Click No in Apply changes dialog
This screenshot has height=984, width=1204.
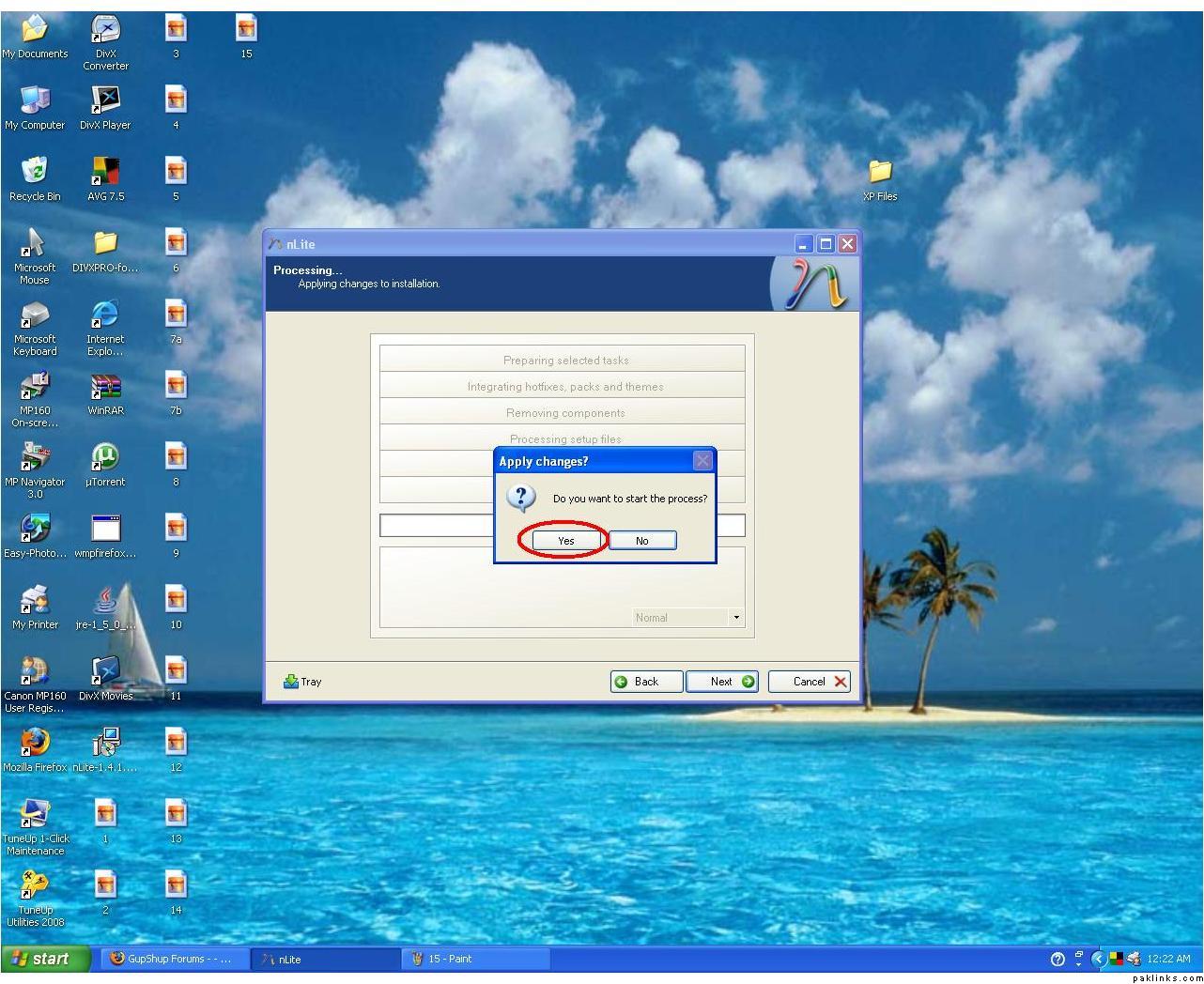coord(641,541)
